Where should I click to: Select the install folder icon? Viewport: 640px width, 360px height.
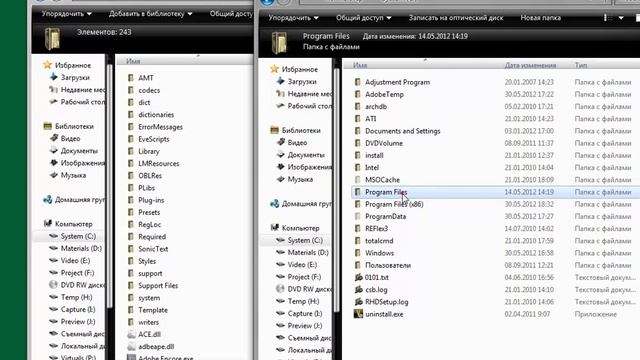click(x=358, y=156)
